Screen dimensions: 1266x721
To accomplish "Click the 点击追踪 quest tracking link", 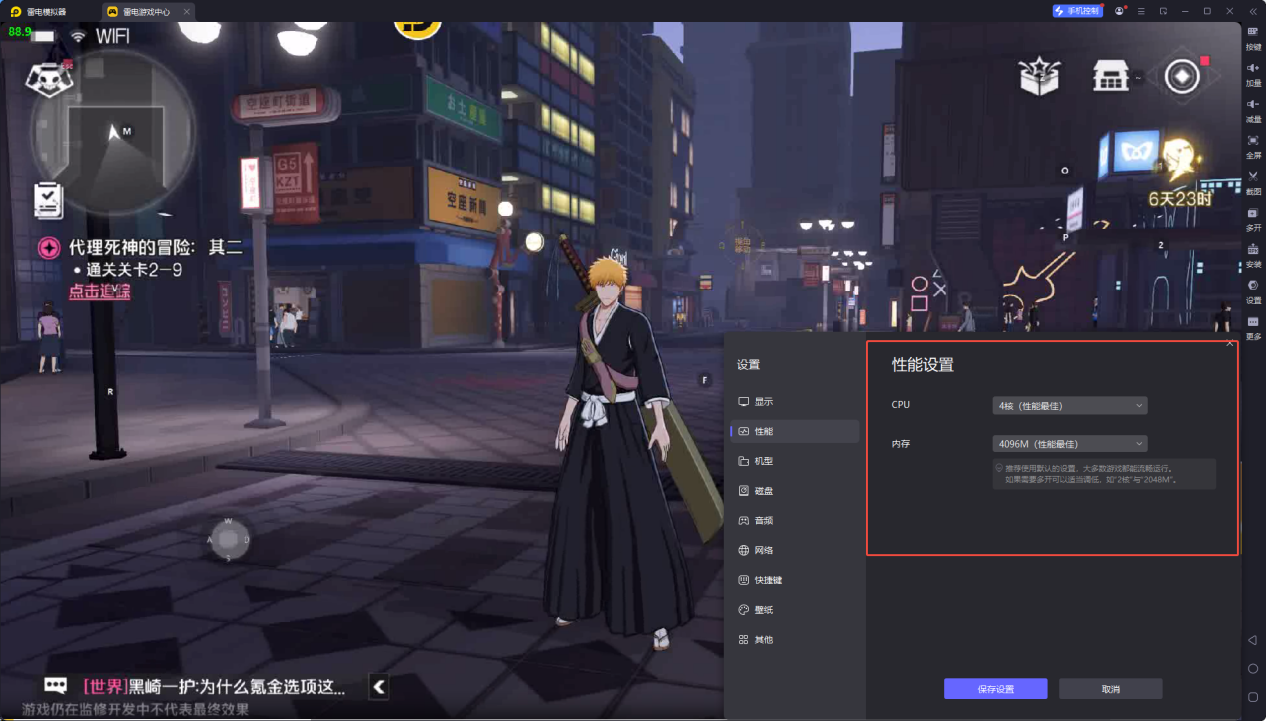I will (99, 291).
